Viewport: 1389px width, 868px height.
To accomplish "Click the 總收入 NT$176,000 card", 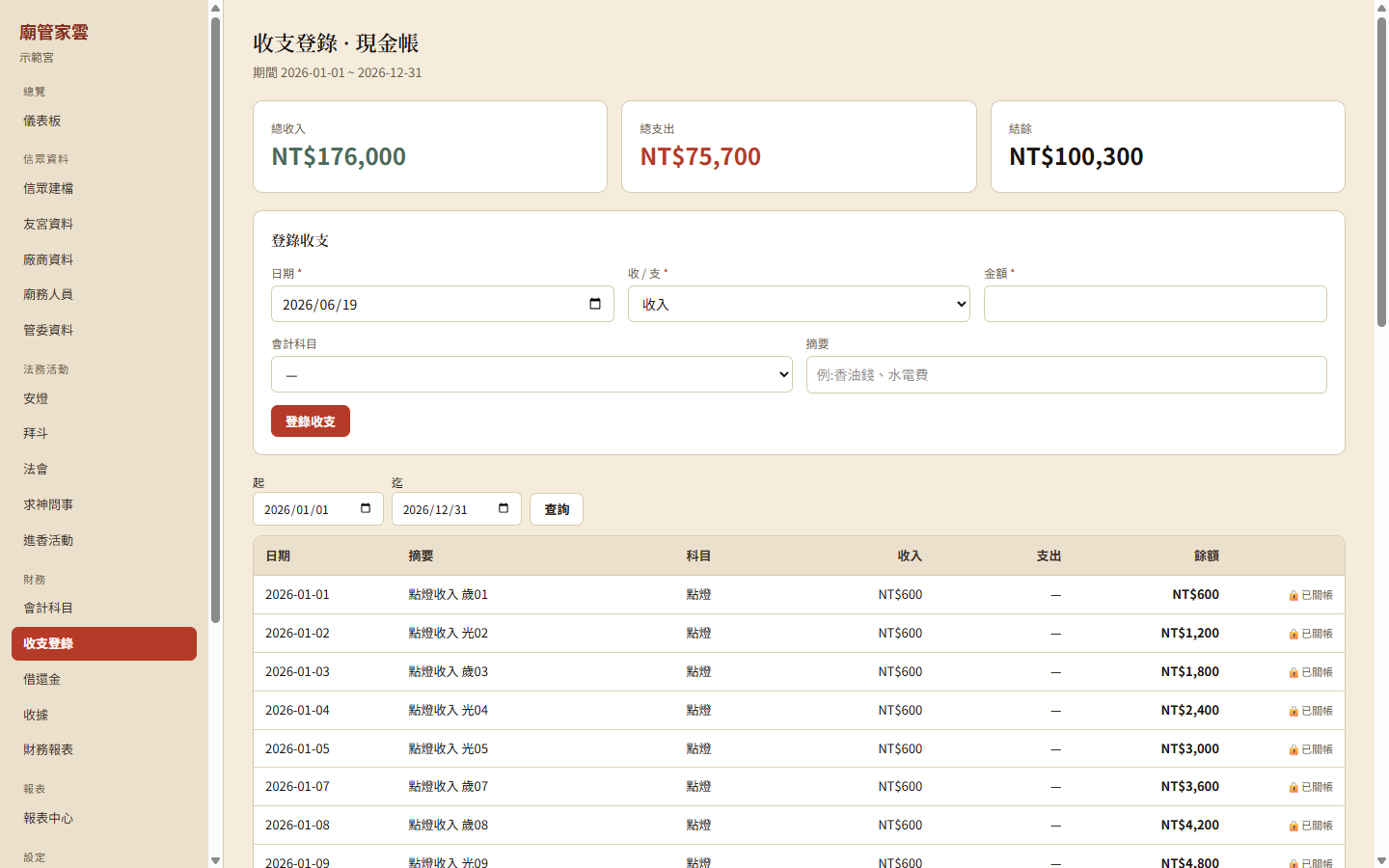I will pyautogui.click(x=430, y=147).
